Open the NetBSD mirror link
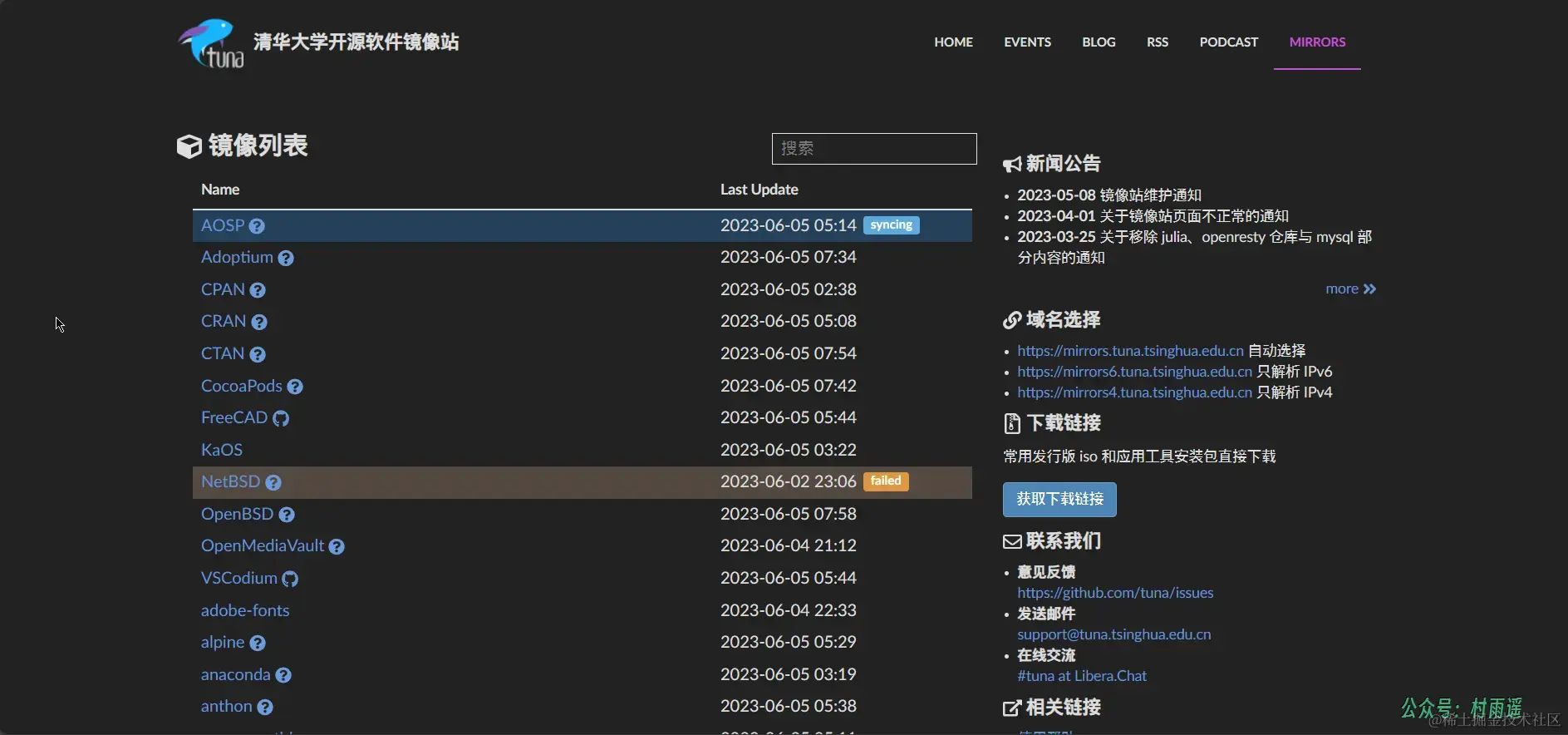 (x=230, y=482)
